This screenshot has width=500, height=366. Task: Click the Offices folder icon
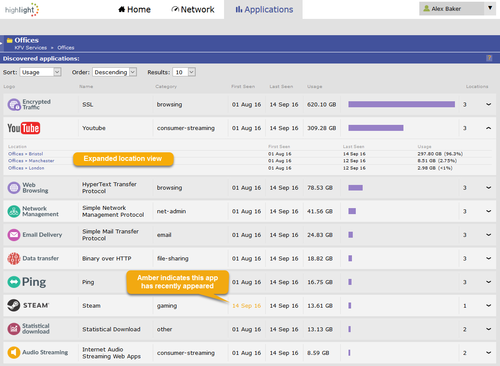point(10,40)
